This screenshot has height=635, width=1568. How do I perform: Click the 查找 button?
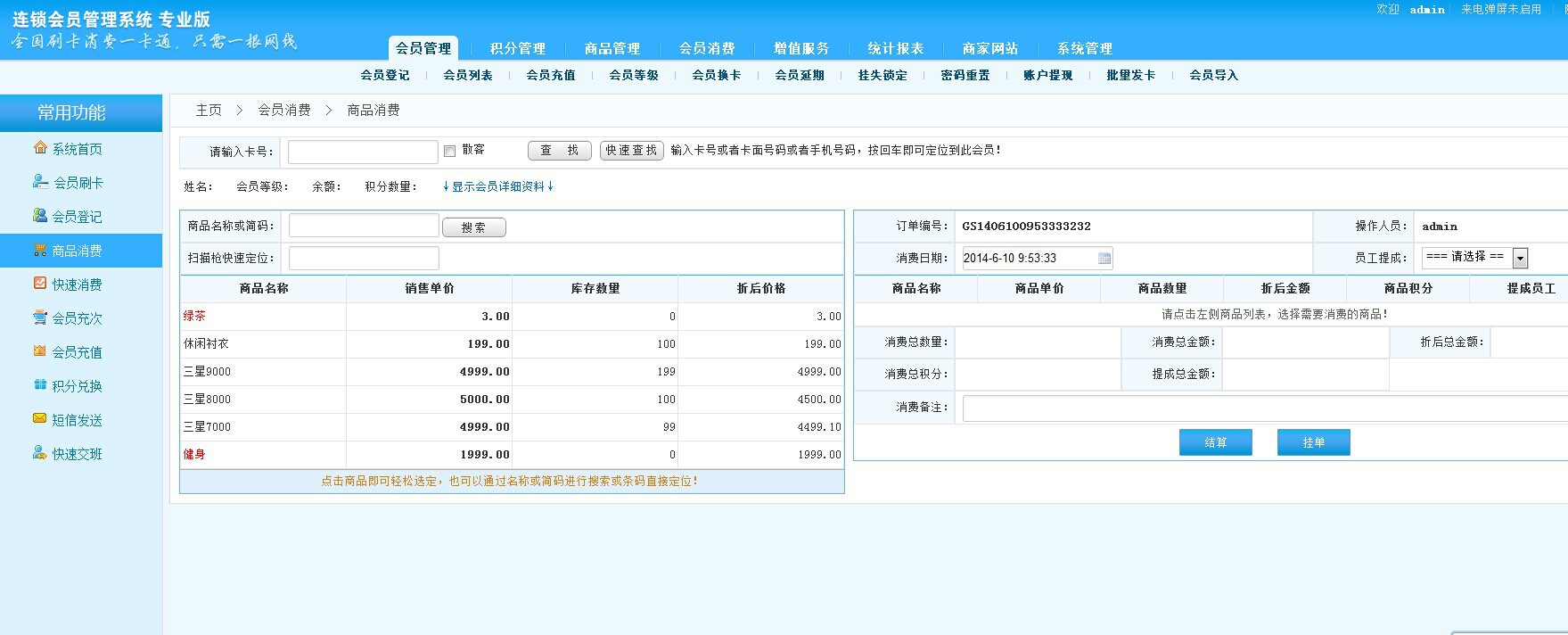point(560,151)
